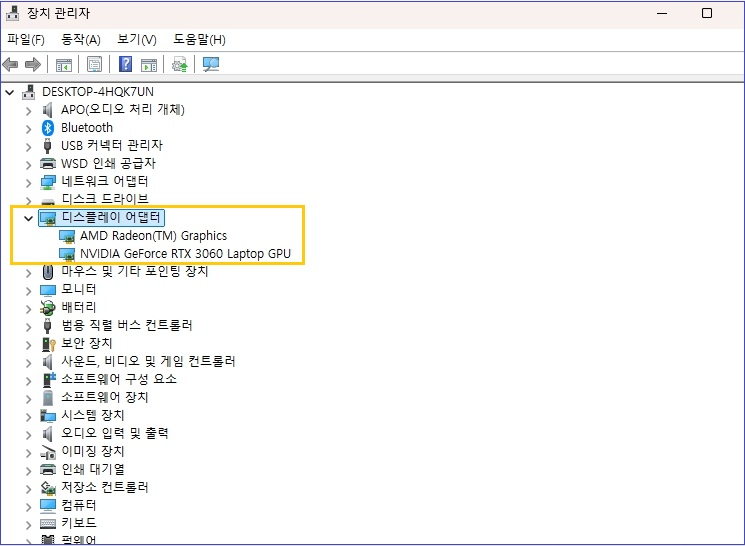
Task: Open the 동작(A) menu
Action: 81,39
